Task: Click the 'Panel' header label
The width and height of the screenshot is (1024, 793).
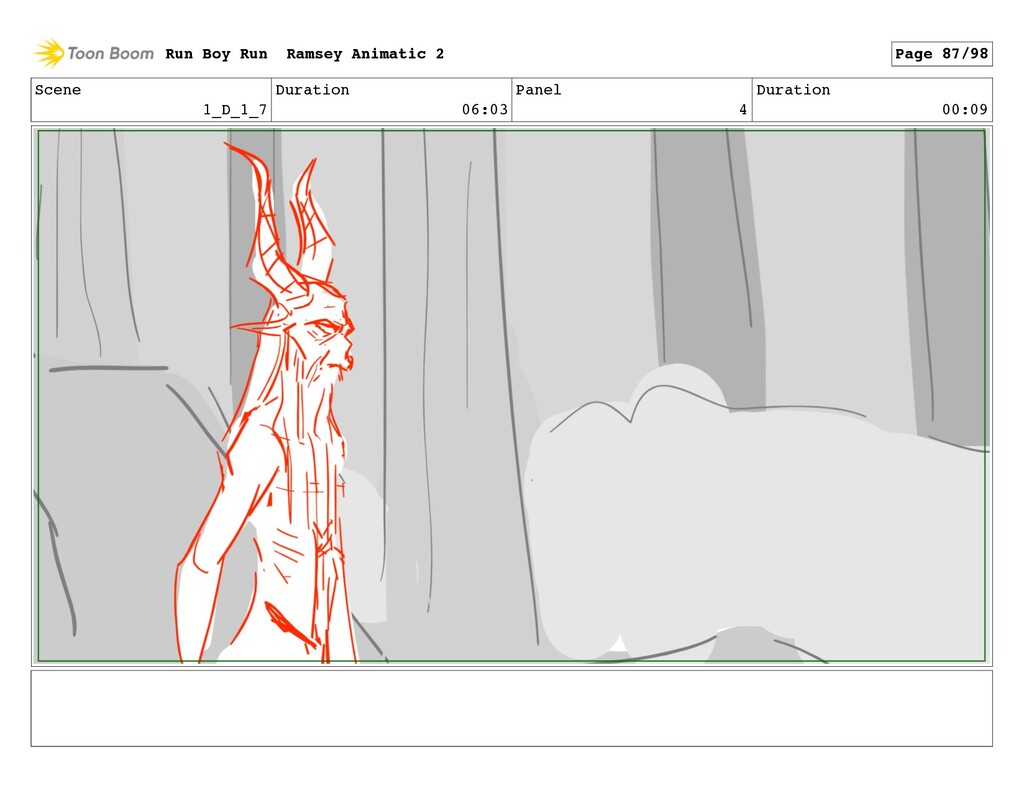Action: [538, 90]
